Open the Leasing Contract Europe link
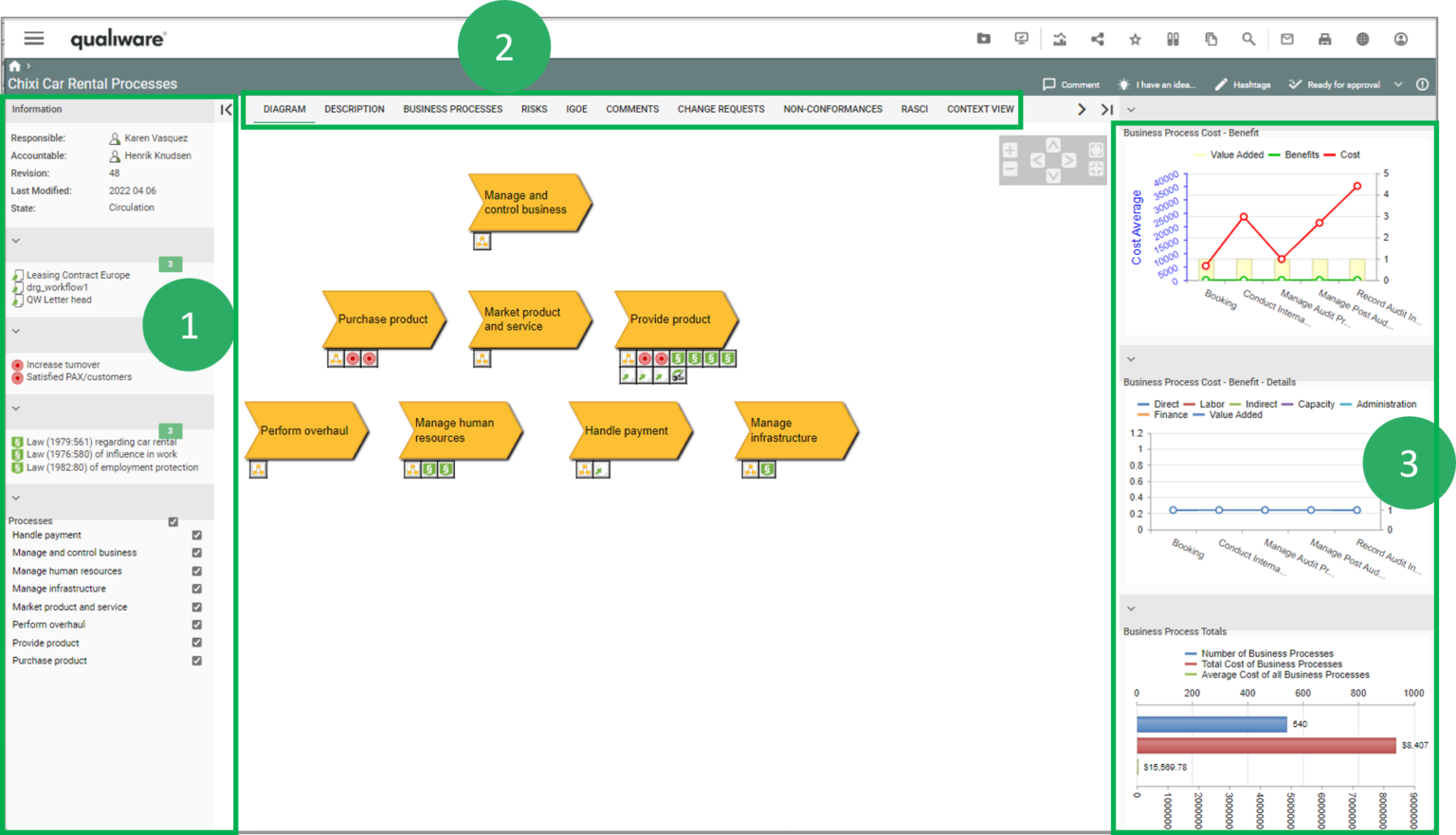 coord(78,275)
